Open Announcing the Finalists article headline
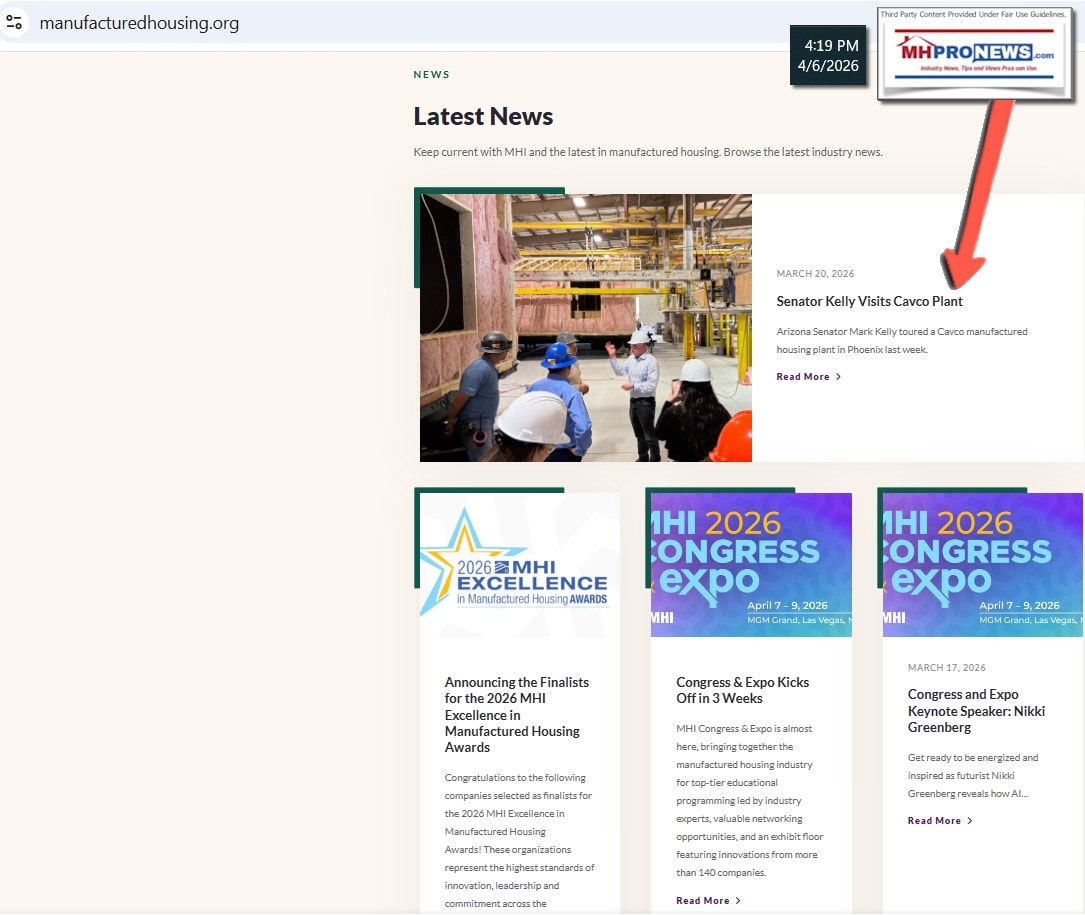 [x=517, y=714]
